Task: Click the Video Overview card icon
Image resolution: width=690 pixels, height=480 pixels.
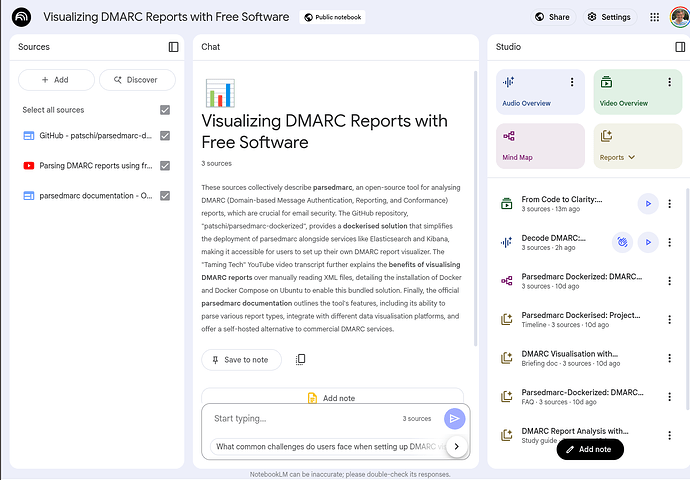Action: point(606,82)
